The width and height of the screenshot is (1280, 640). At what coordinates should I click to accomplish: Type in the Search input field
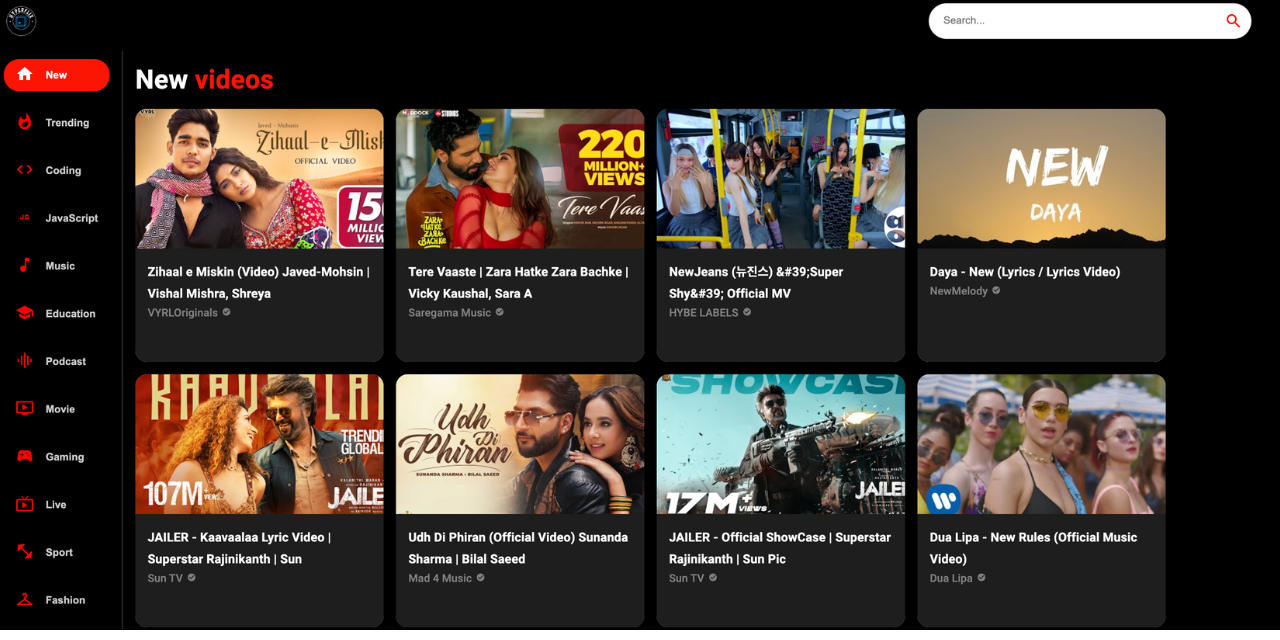1075,21
